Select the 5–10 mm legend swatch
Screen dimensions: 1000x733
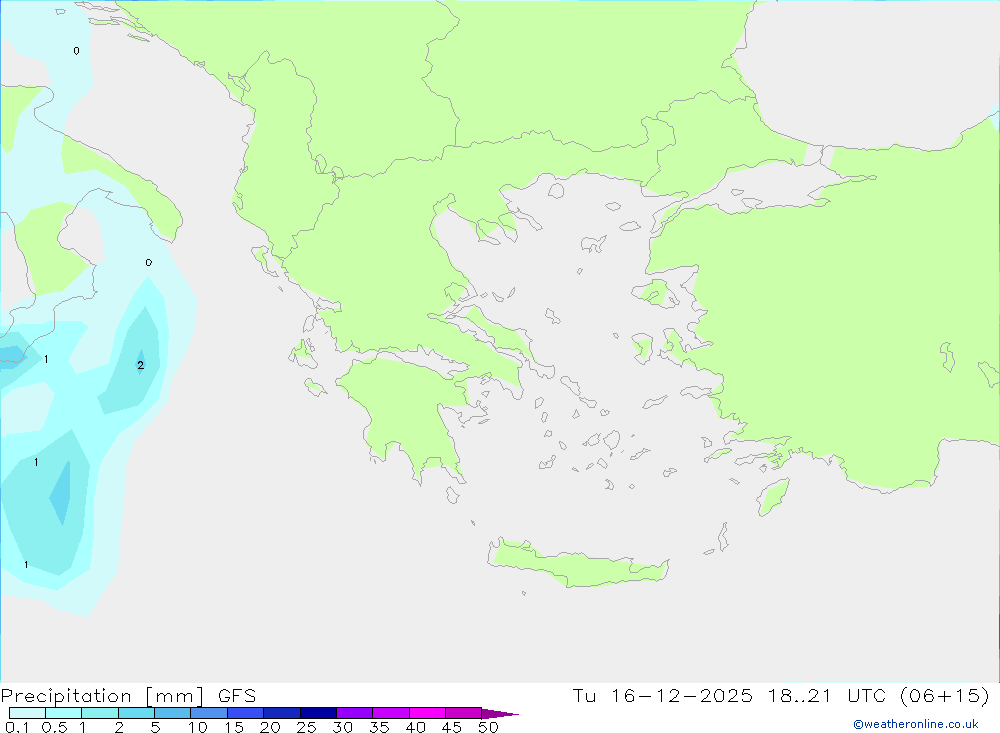(x=173, y=713)
